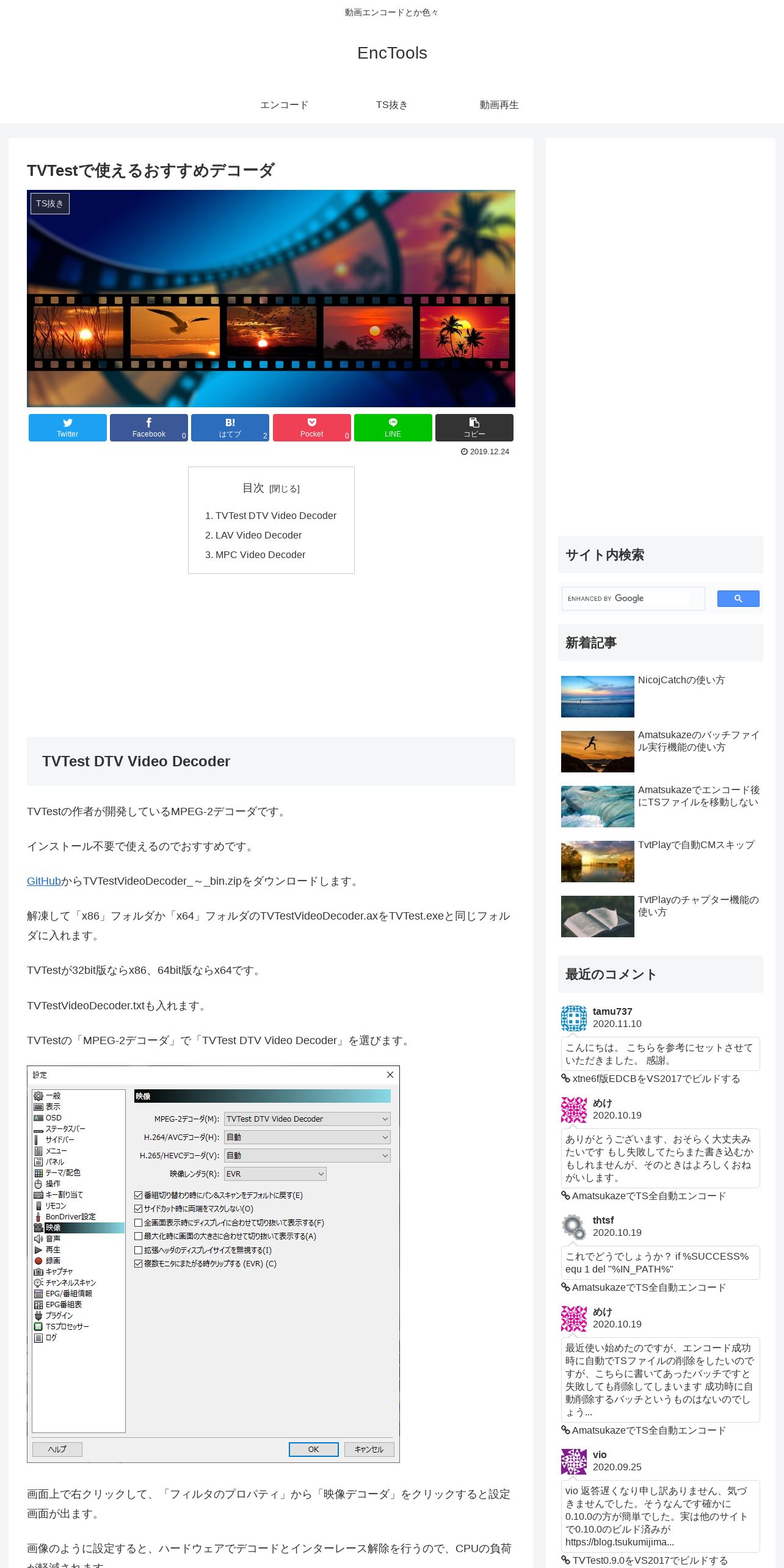Click the テーマ/配色 palette icon in settings
Image resolution: width=784 pixels, height=1568 pixels.
(38, 1172)
